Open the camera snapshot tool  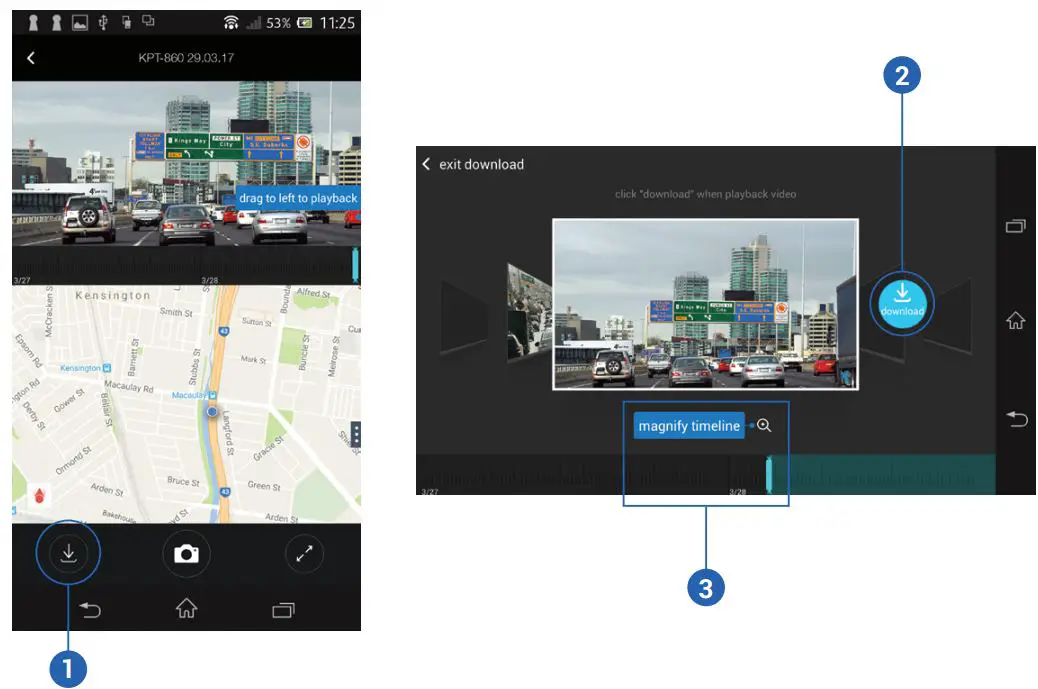click(186, 553)
